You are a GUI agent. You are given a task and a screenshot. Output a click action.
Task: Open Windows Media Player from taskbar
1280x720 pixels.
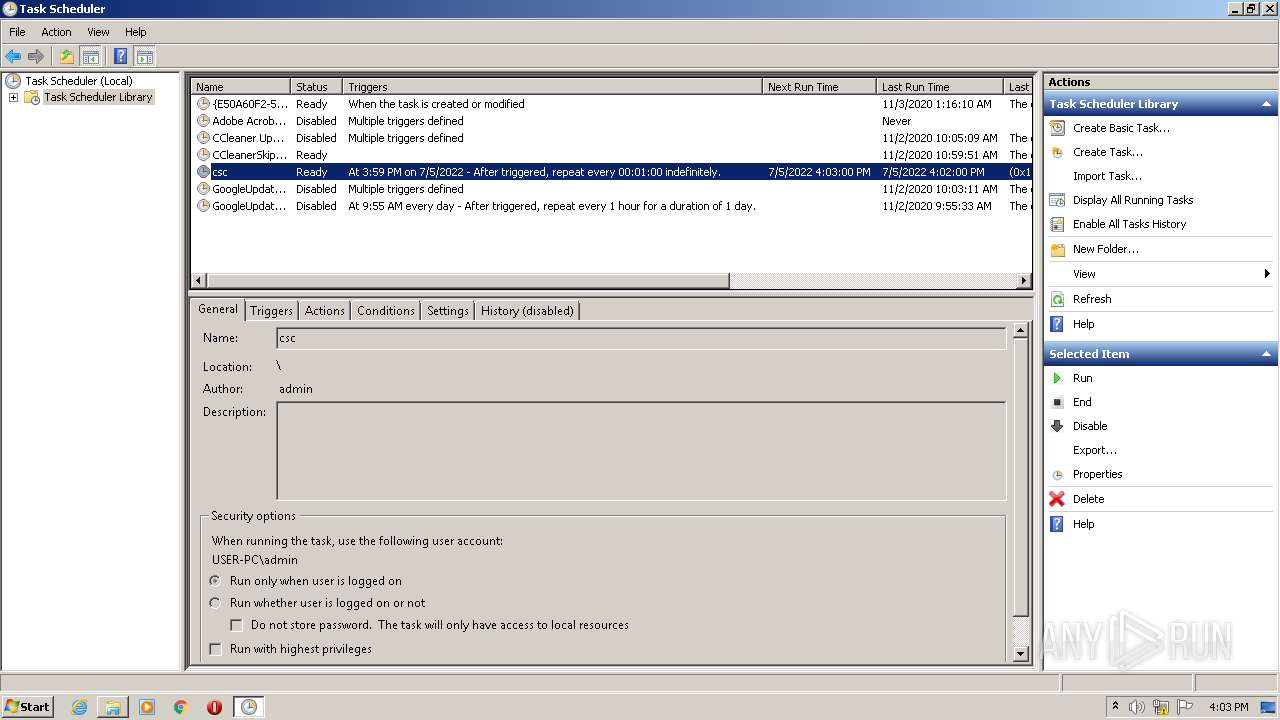147,707
